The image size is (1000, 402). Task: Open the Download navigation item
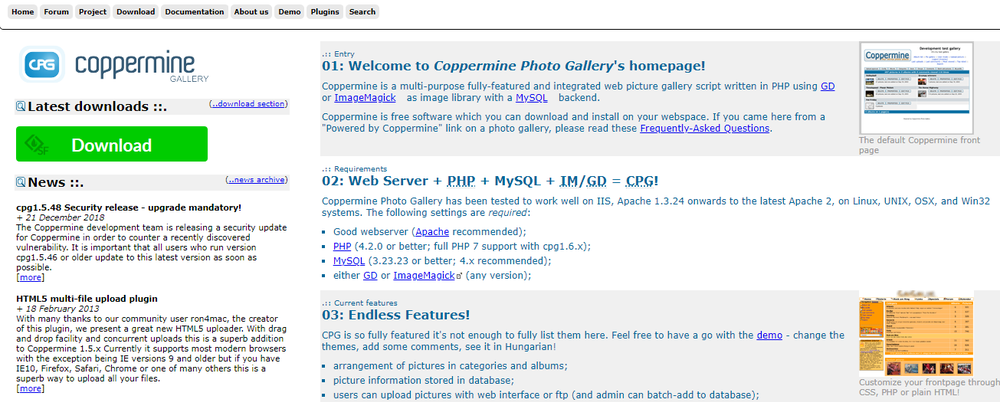pyautogui.click(x=136, y=11)
